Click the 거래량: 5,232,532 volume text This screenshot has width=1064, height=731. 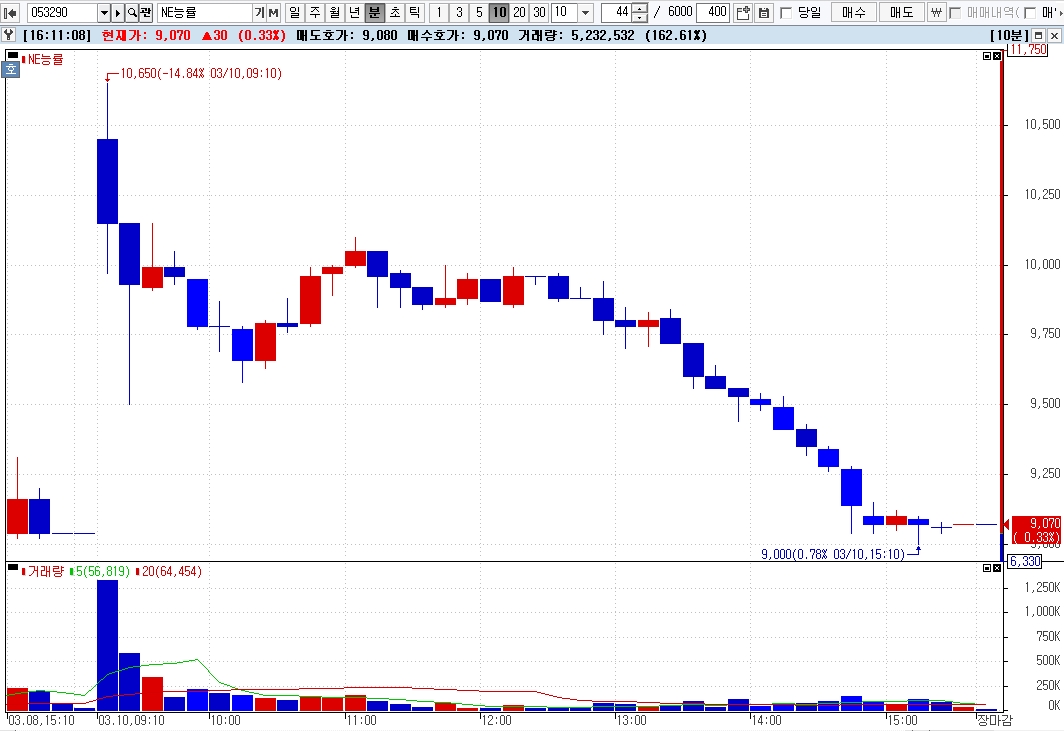tap(576, 35)
